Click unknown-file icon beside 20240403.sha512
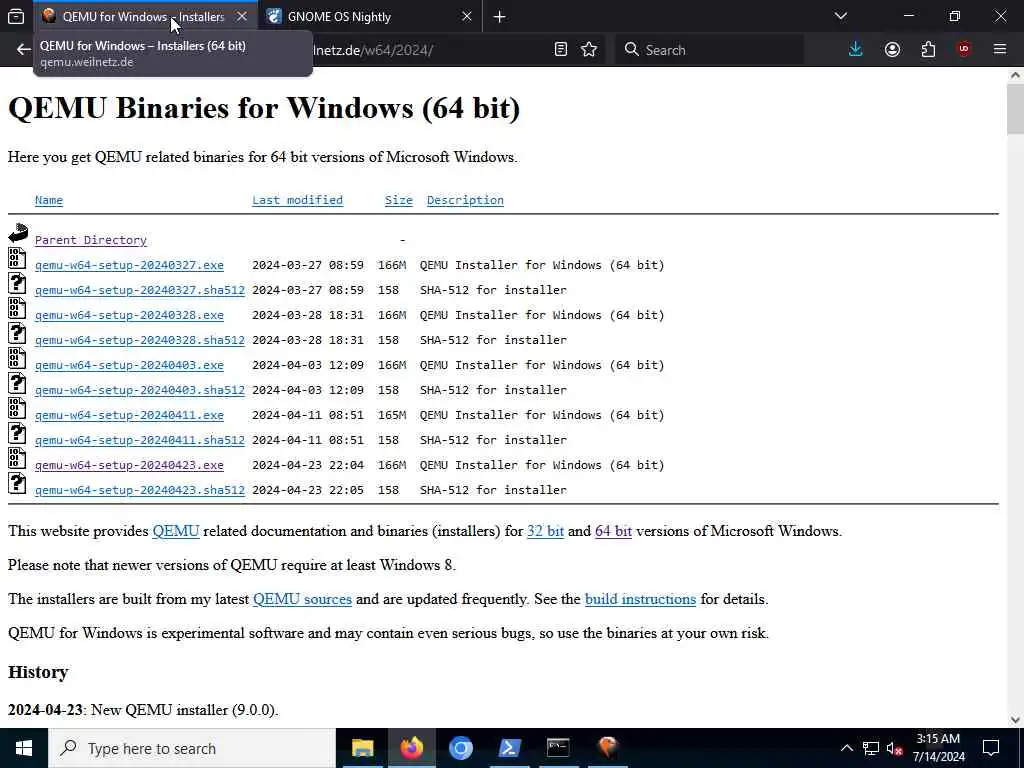 tap(17, 383)
